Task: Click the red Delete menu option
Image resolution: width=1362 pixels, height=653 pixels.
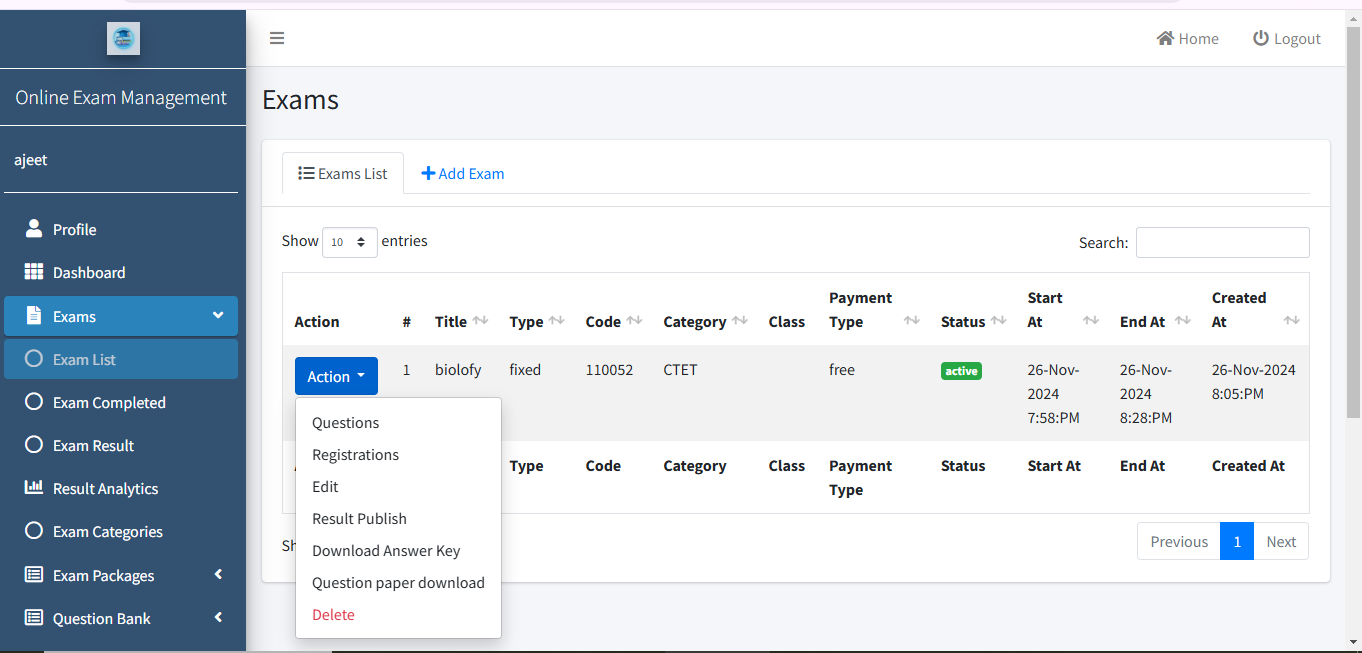Action: (333, 615)
